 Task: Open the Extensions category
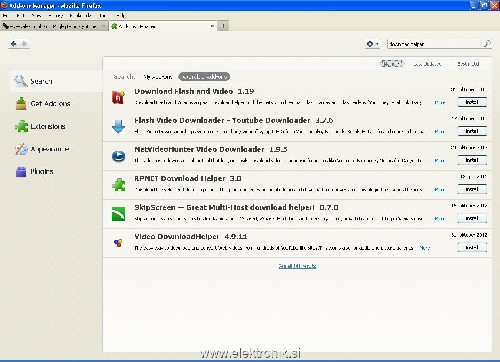56,126
